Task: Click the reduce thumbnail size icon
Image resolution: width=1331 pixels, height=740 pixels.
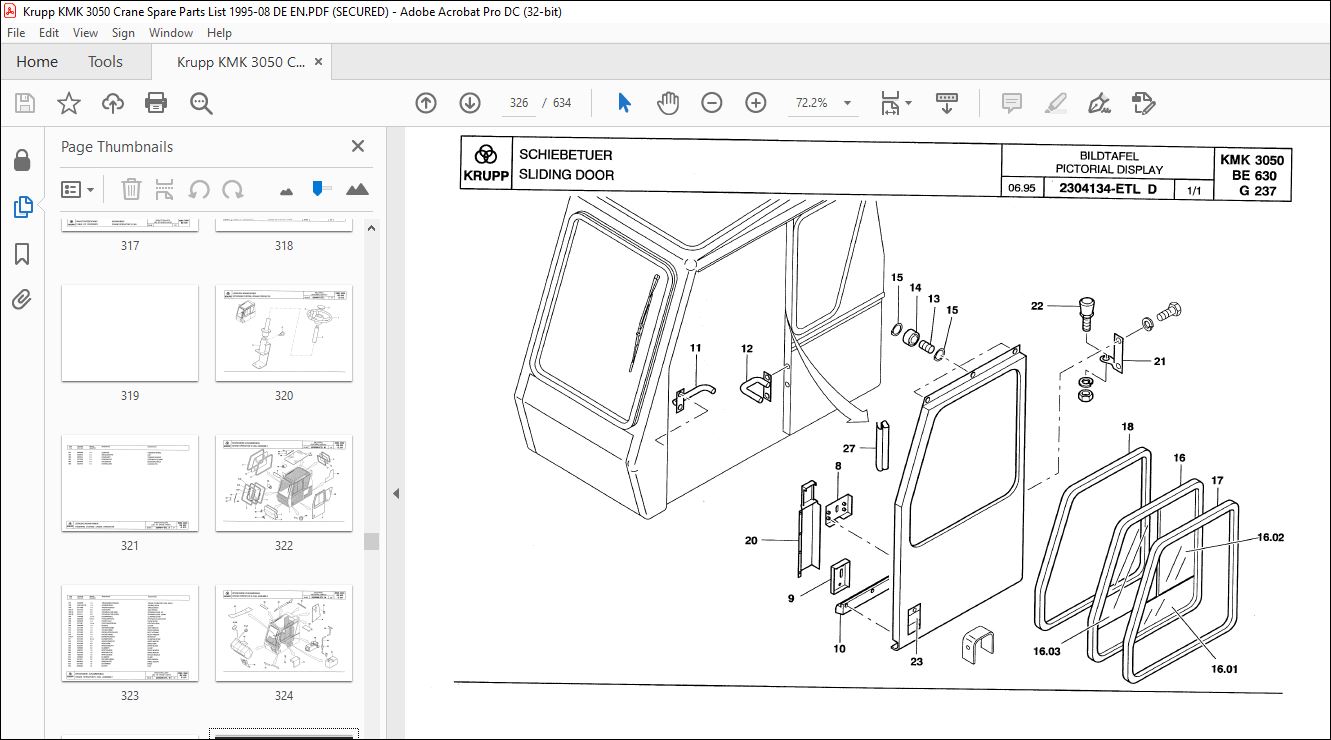Action: tap(287, 190)
